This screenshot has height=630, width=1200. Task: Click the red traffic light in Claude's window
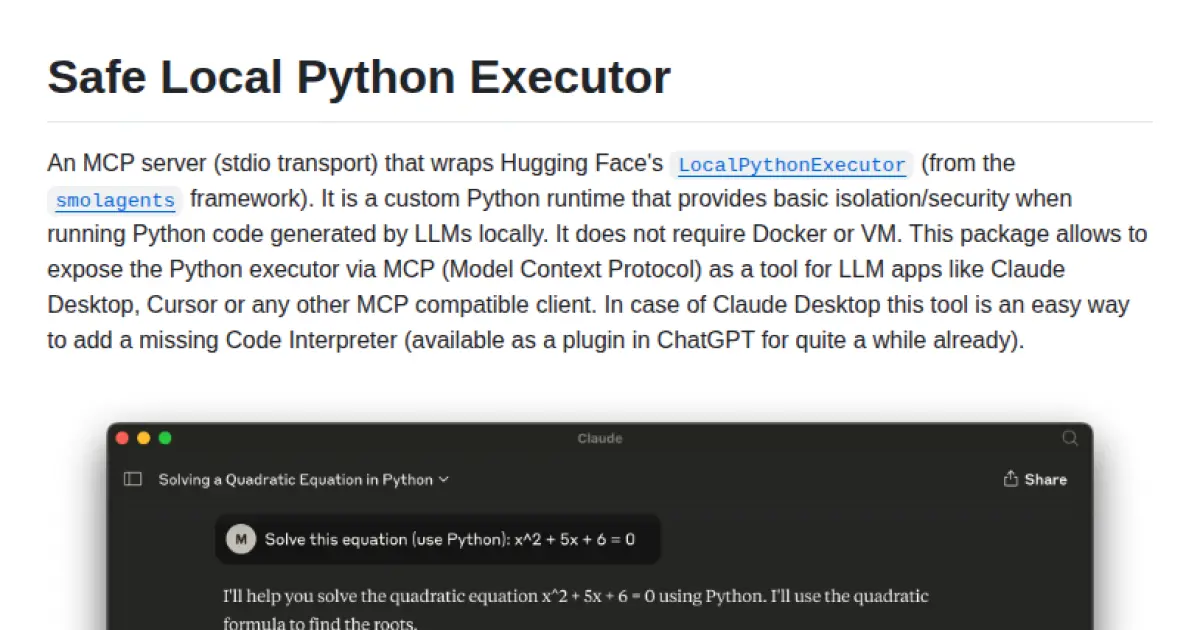[x=121, y=438]
